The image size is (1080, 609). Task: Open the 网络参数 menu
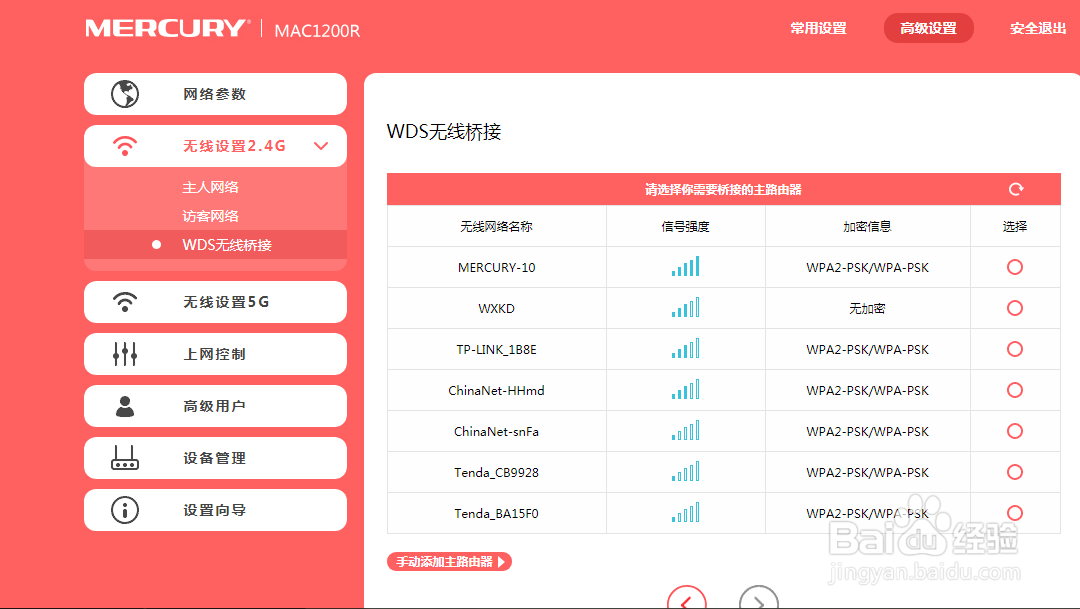click(215, 94)
